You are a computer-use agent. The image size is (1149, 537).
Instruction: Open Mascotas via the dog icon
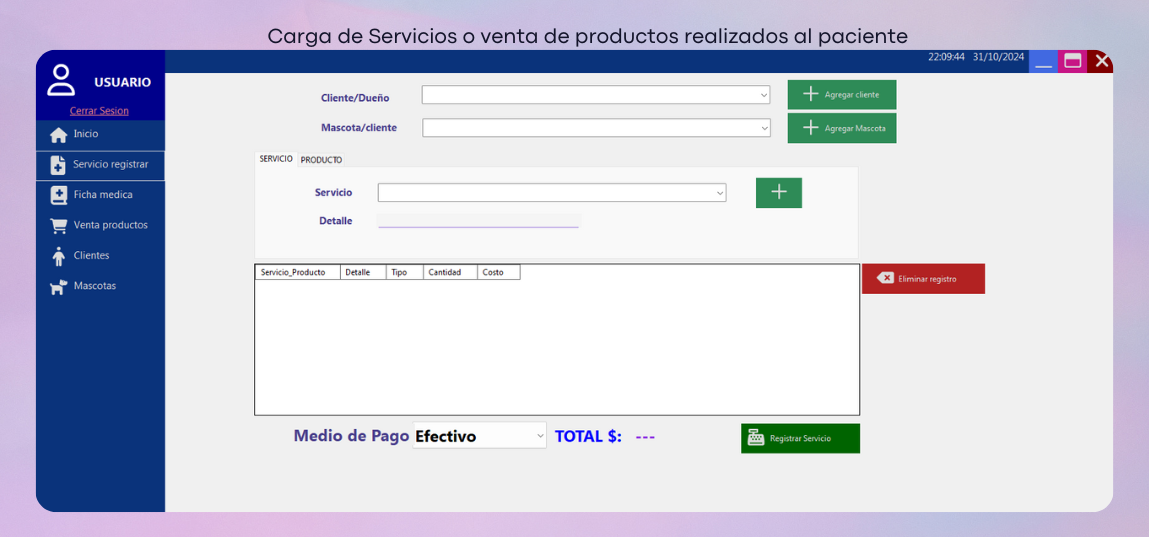(59, 287)
